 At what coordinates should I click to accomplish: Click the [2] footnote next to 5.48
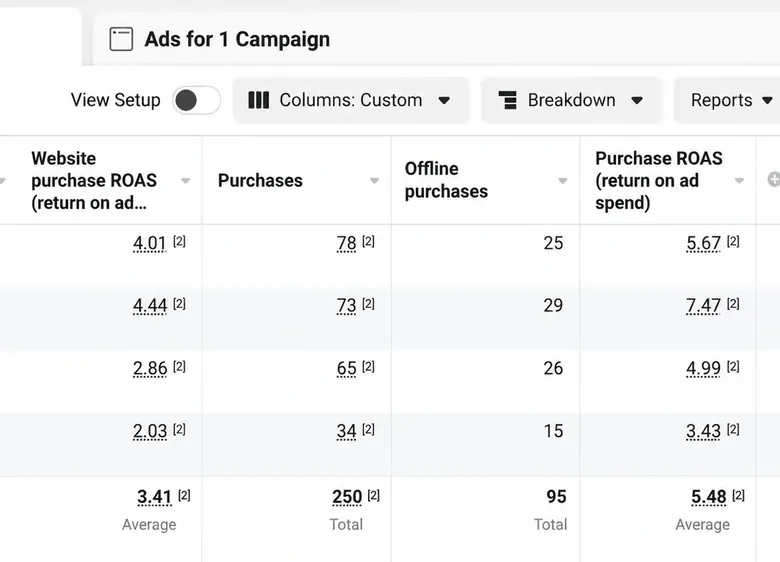(738, 495)
